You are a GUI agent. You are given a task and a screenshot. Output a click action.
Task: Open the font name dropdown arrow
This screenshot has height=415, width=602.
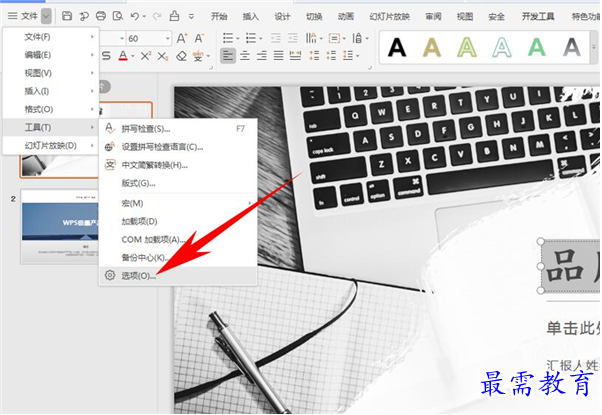[x=122, y=38]
